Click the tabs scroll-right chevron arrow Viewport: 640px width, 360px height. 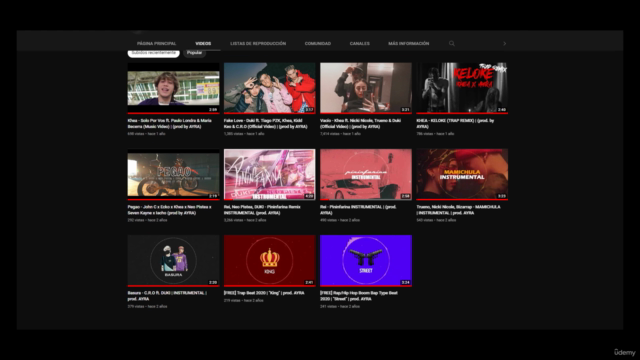tap(504, 43)
